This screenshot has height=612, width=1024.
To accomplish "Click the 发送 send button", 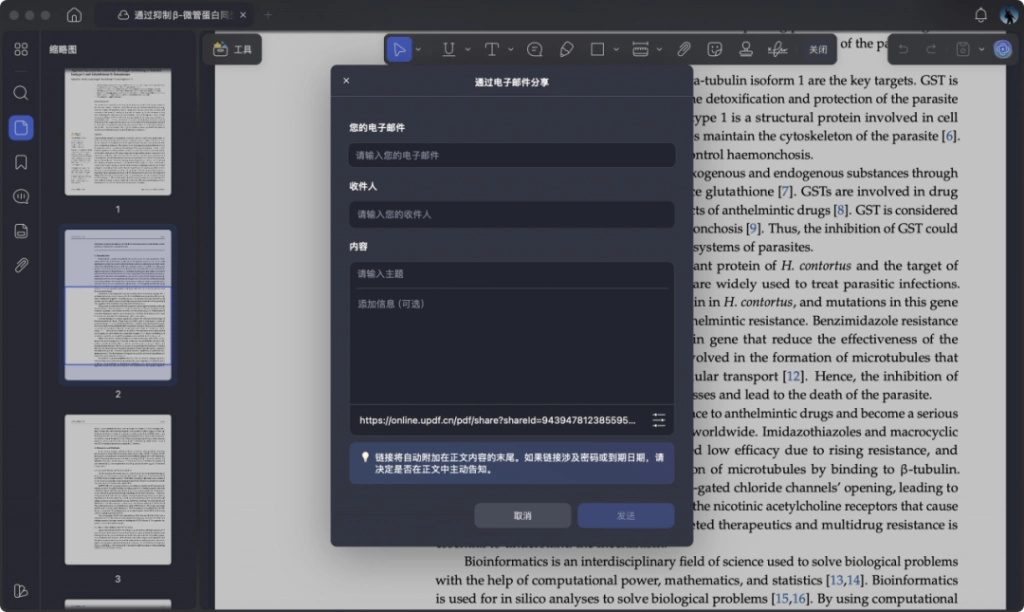I will [626, 515].
